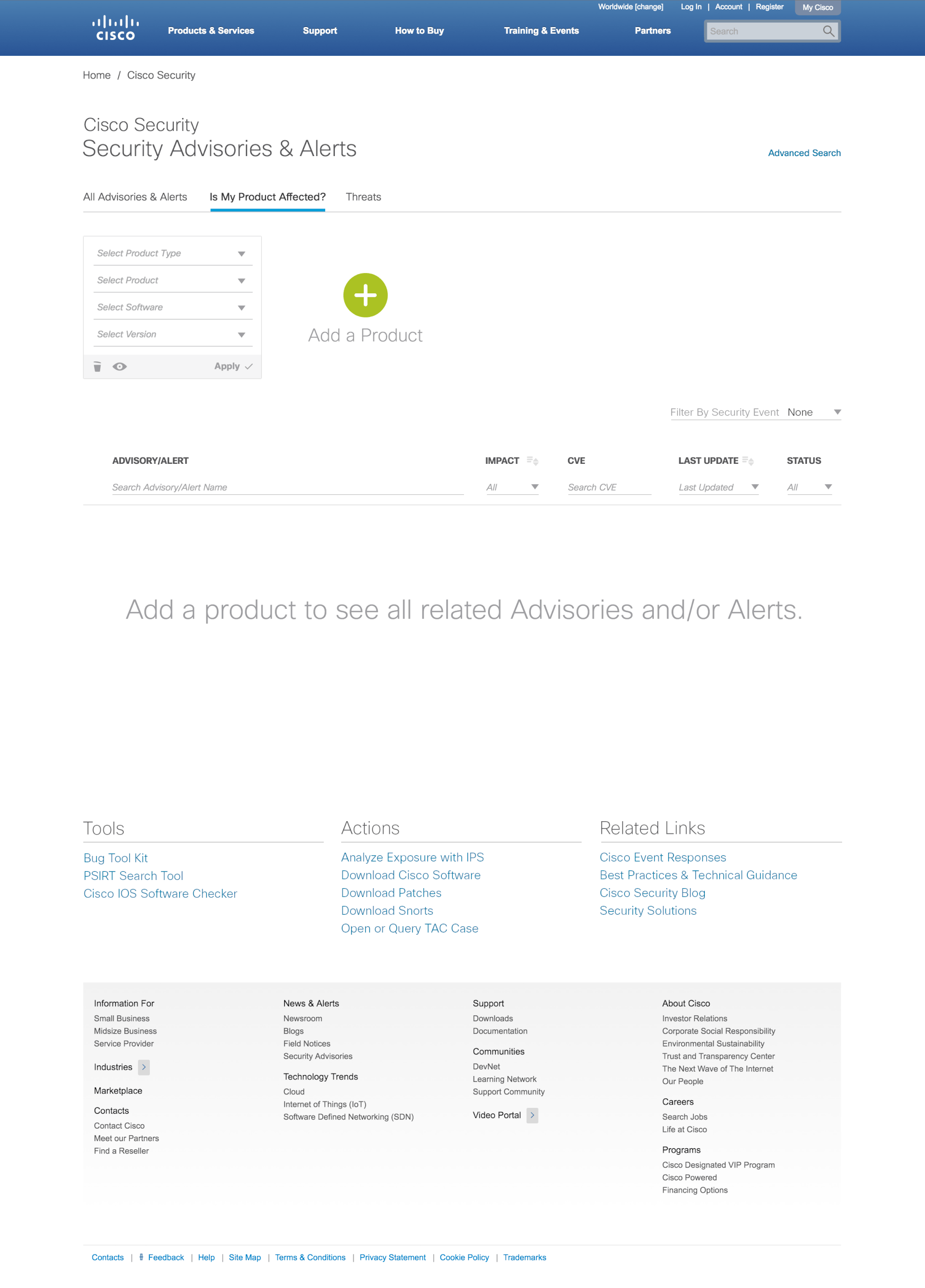925x1288 pixels.
Task: Open the PSIRT Search Tool link
Action: click(x=133, y=876)
